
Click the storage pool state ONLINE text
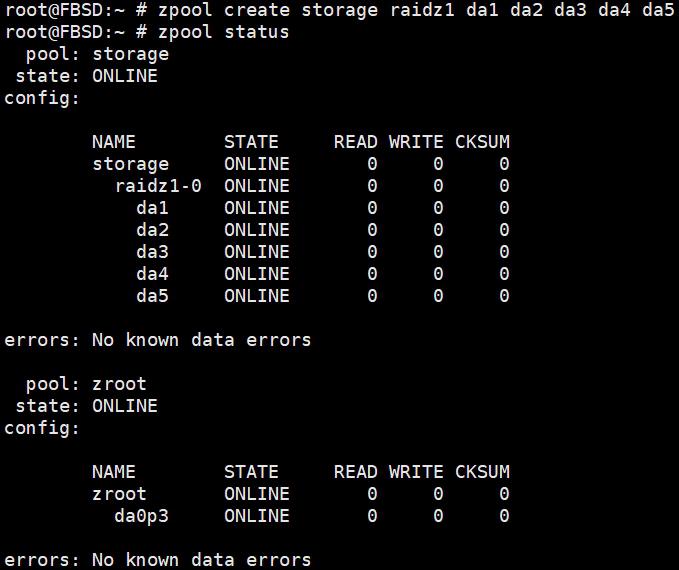coord(125,76)
